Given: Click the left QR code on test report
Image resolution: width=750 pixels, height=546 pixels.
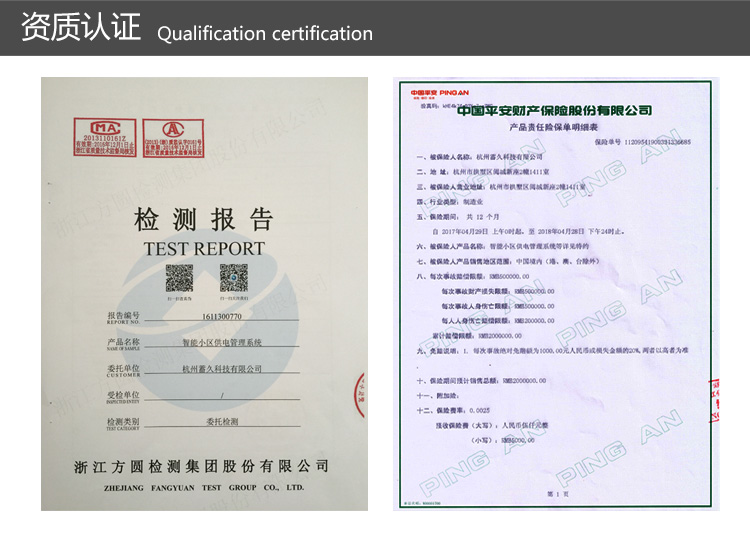Looking at the screenshot, I should point(179,278).
